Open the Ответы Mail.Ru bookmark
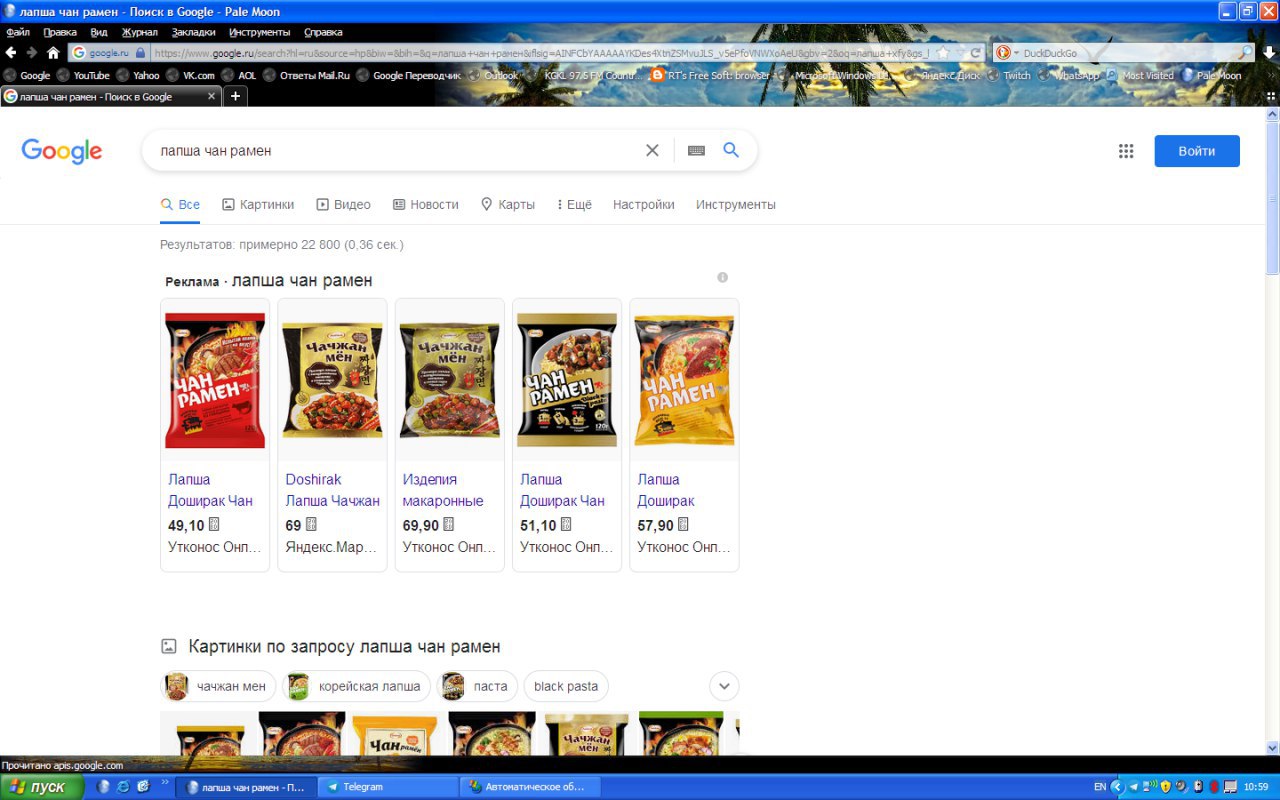Screen dimensions: 1280x800 [307, 75]
